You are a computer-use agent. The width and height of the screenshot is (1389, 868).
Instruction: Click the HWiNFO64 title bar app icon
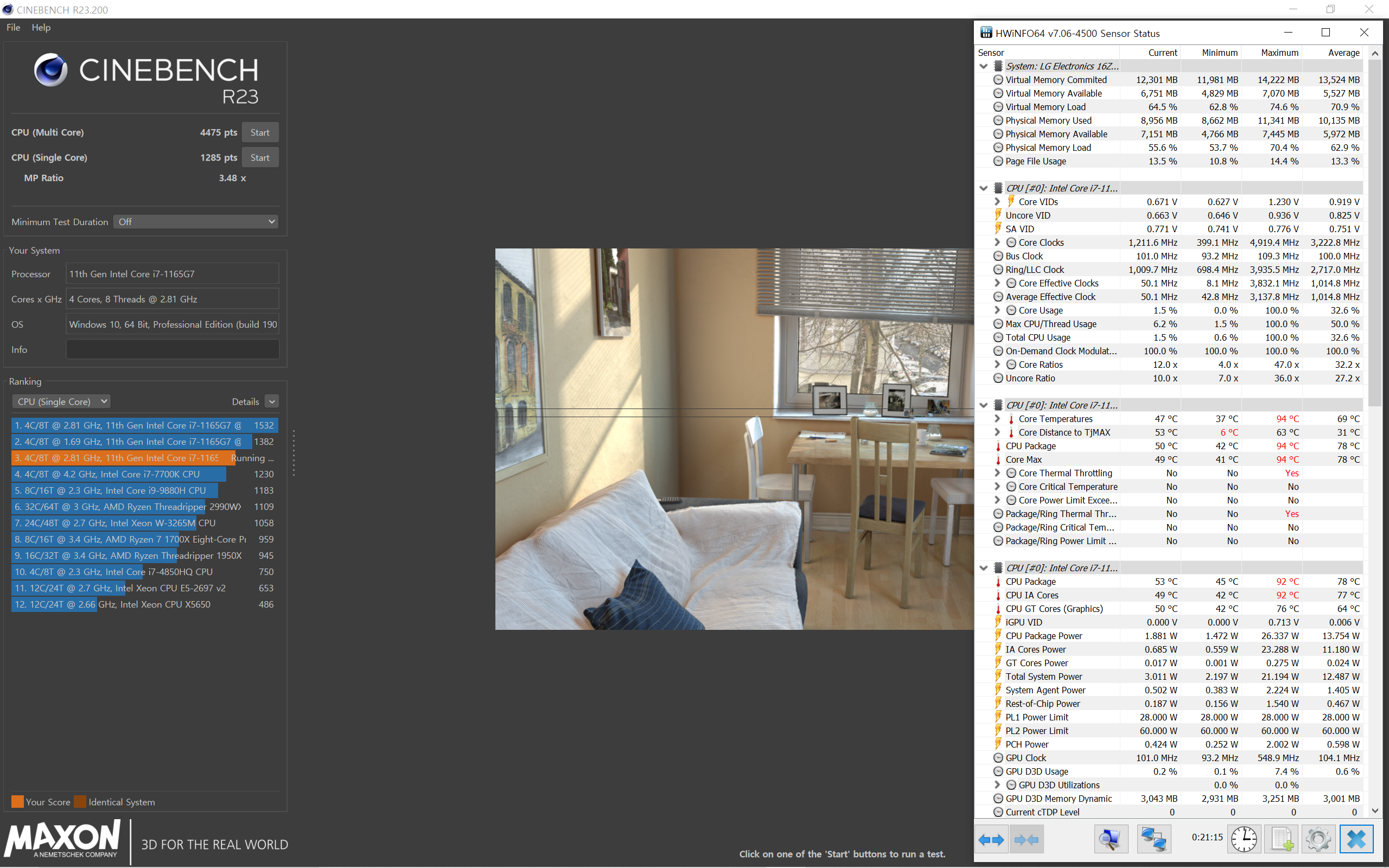click(x=985, y=33)
